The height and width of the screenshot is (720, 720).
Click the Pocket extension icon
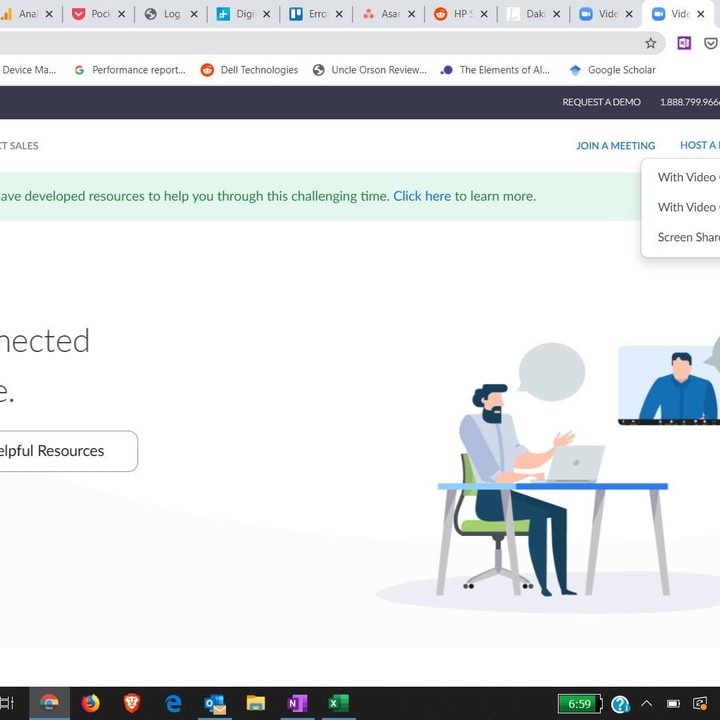pos(711,43)
